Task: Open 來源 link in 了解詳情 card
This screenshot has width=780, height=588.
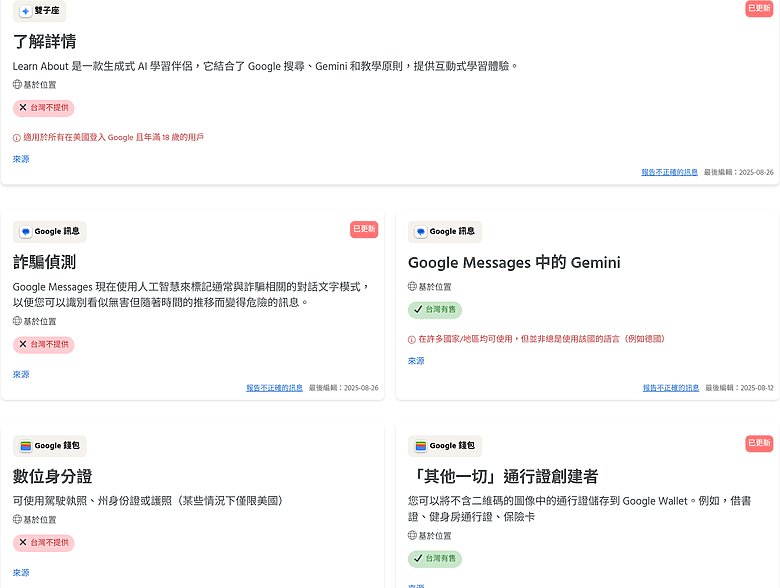Action: pyautogui.click(x=21, y=159)
